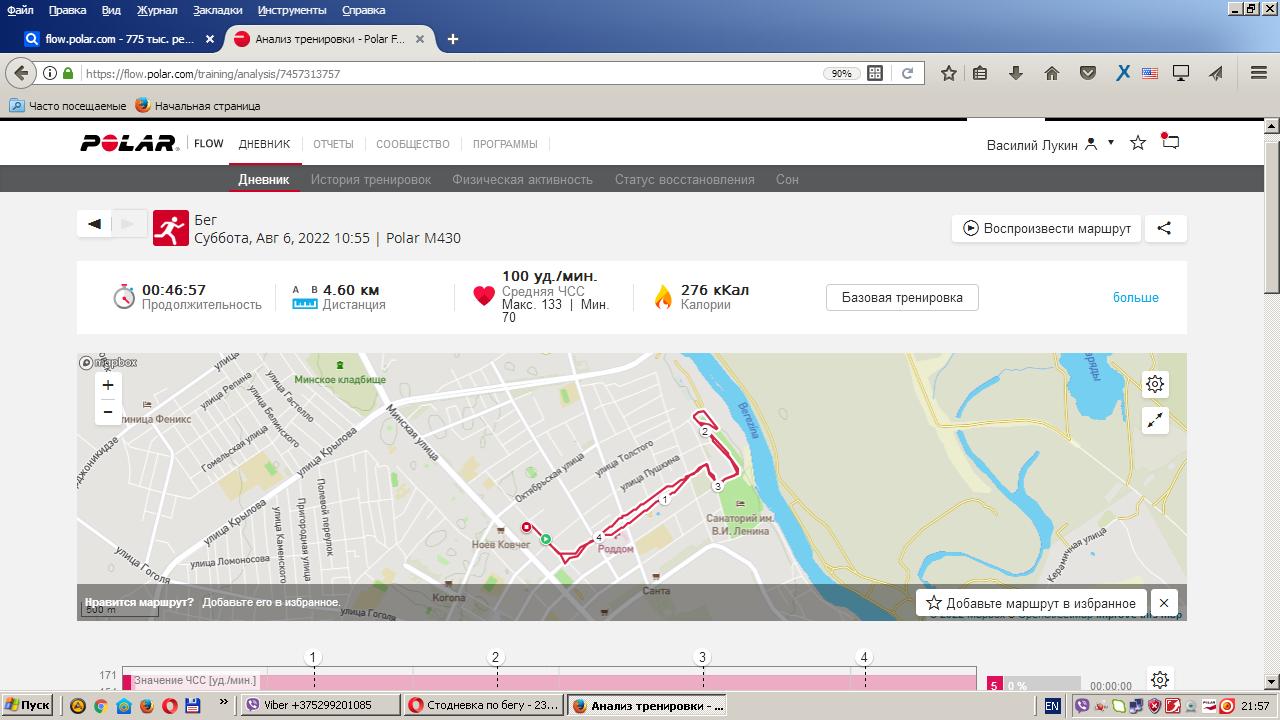Close the favorite route banner
Viewport: 1280px width, 720px height.
pyautogui.click(x=1163, y=603)
